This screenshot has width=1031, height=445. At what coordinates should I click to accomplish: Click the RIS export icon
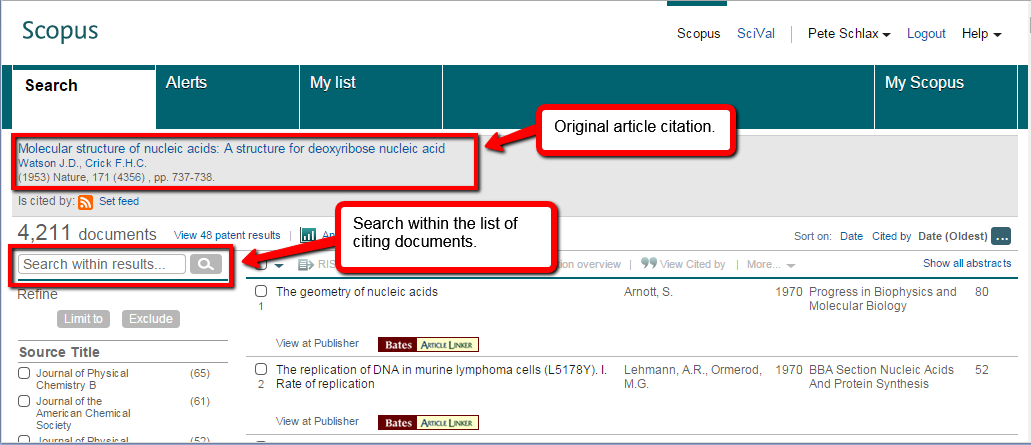tap(306, 264)
